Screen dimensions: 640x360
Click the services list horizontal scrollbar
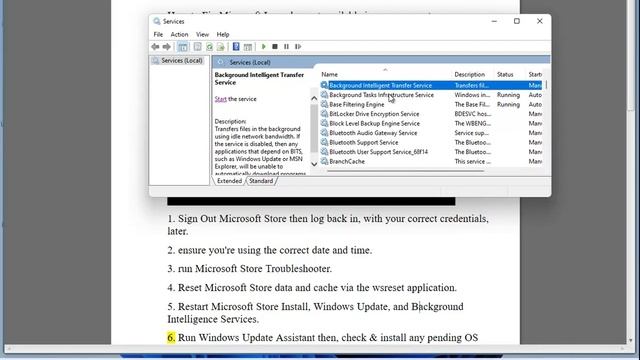[405, 171]
